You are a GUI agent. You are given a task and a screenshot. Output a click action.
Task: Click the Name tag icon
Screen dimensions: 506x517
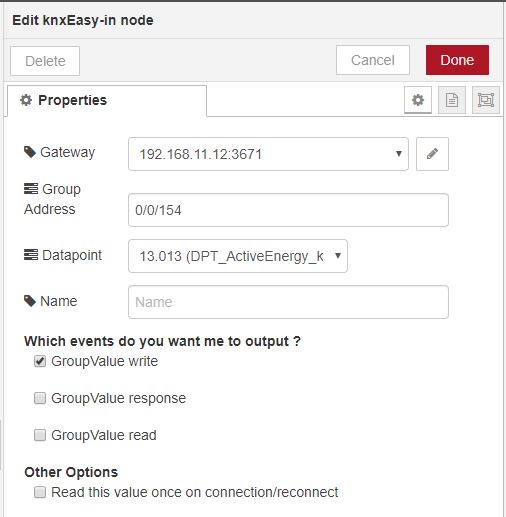point(30,301)
